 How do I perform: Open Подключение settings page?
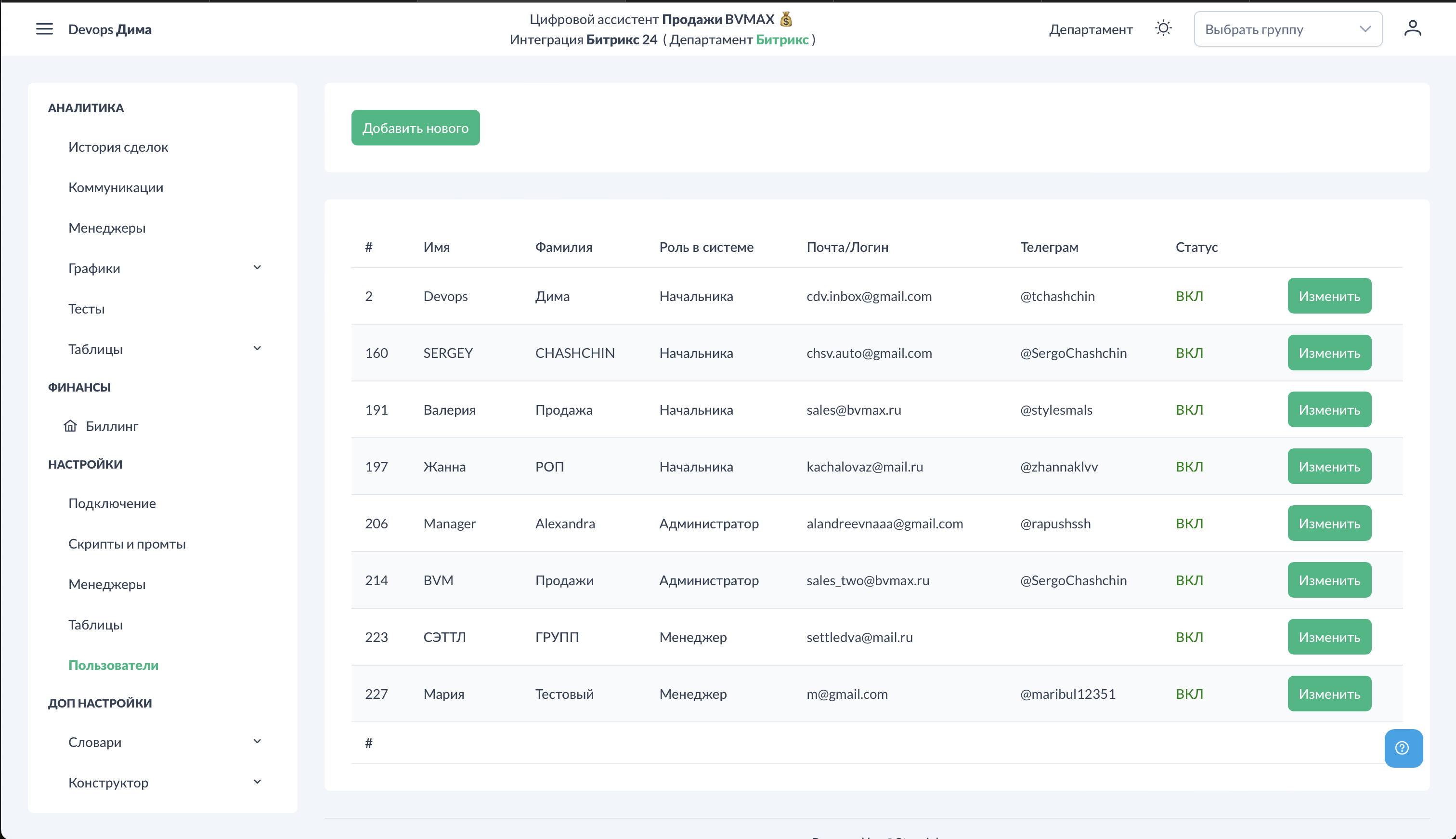coord(112,504)
